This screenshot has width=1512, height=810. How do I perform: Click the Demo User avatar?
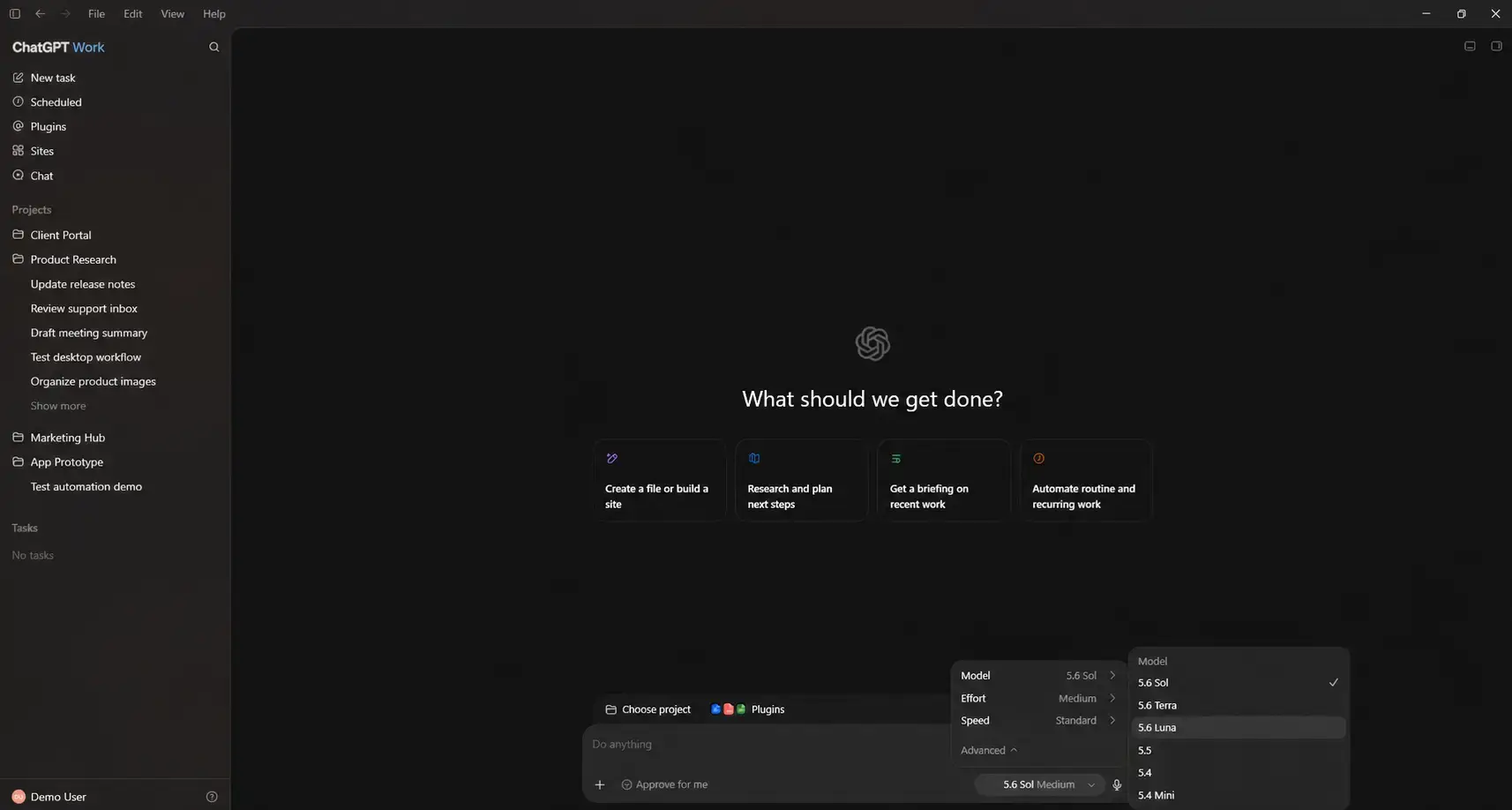click(x=18, y=797)
